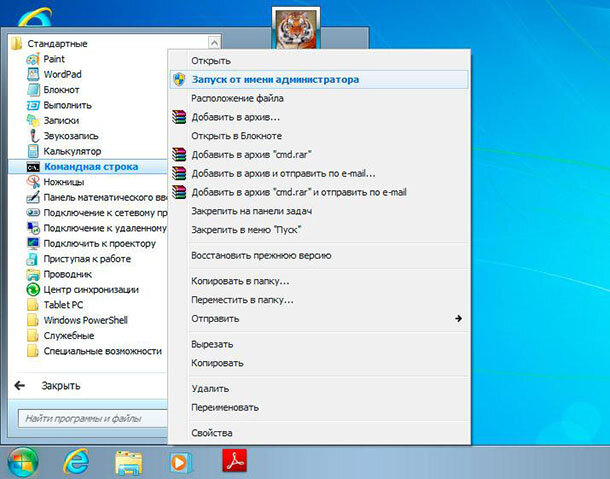Click the Закрыть back button

[x=61, y=386]
